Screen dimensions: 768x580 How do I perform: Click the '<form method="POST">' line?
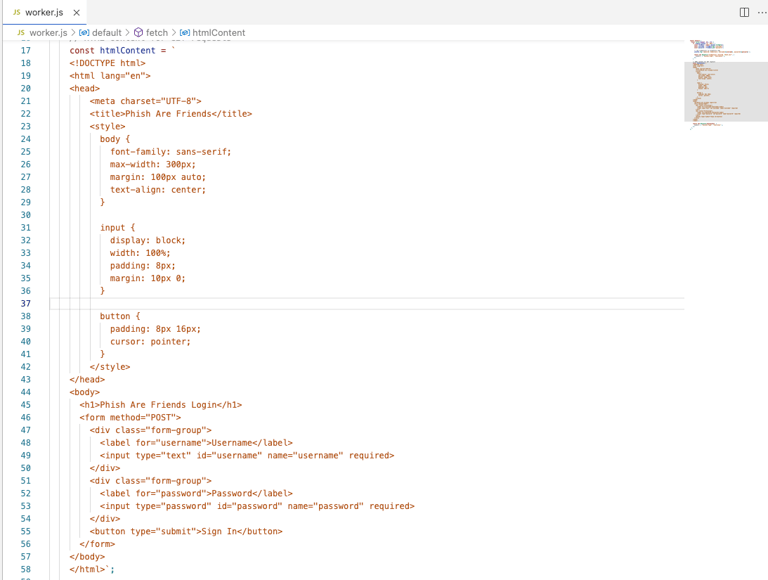pos(130,417)
